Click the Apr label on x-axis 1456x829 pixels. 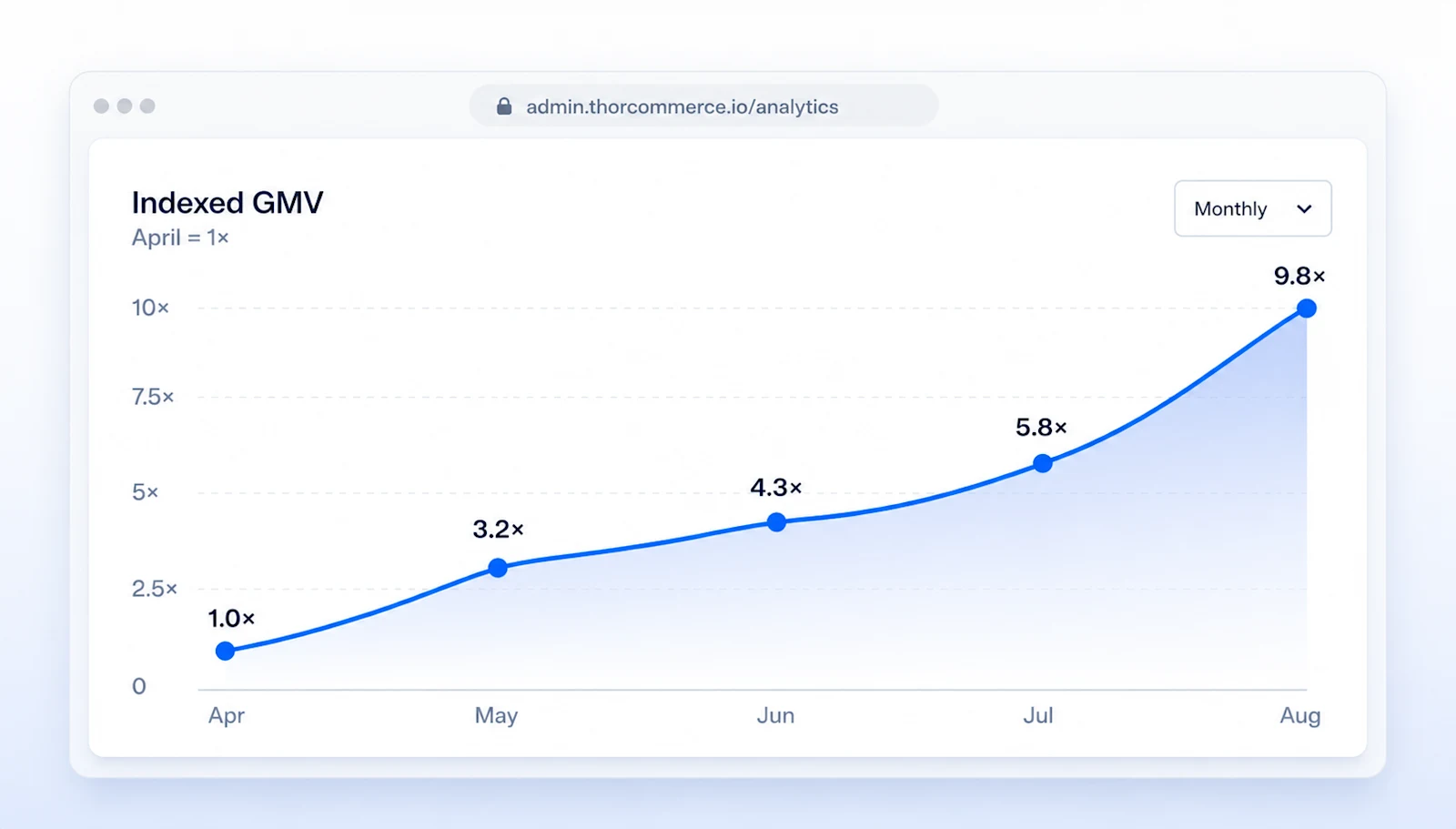pyautogui.click(x=227, y=716)
